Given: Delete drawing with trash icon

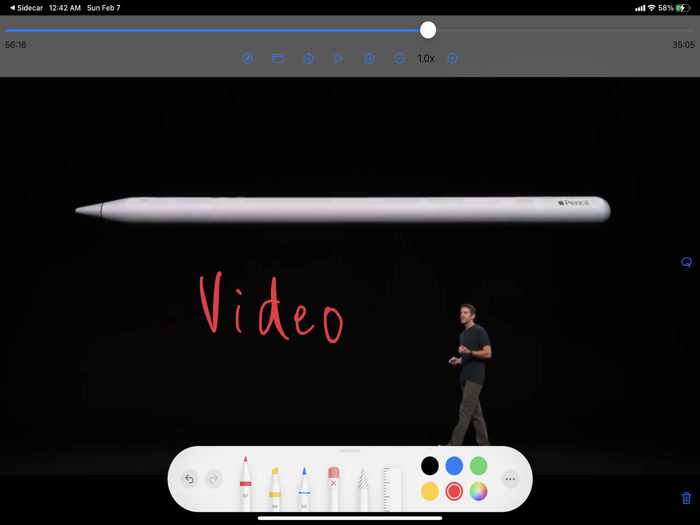Looking at the screenshot, I should click(x=686, y=498).
